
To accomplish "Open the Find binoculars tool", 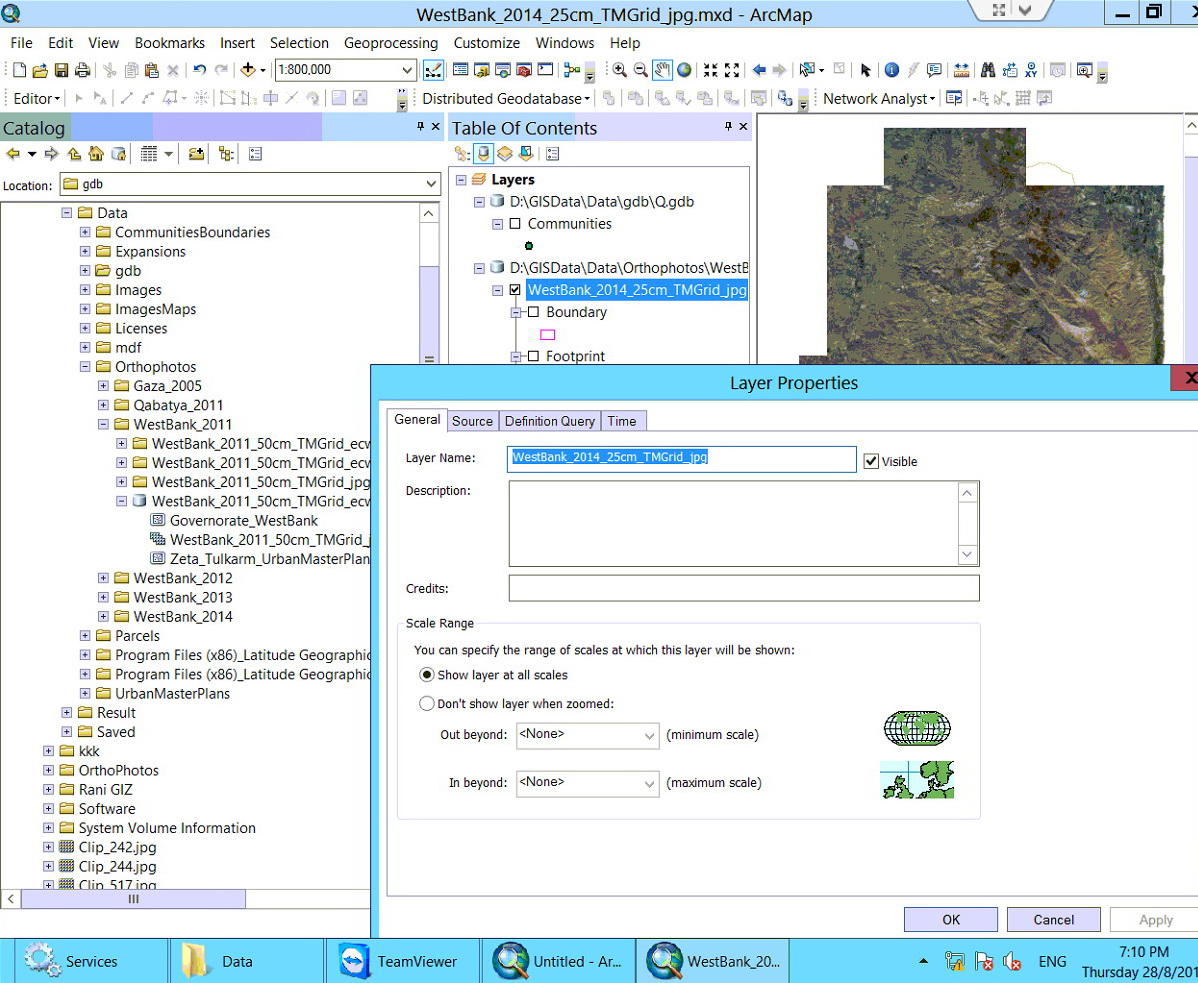I will [x=988, y=70].
